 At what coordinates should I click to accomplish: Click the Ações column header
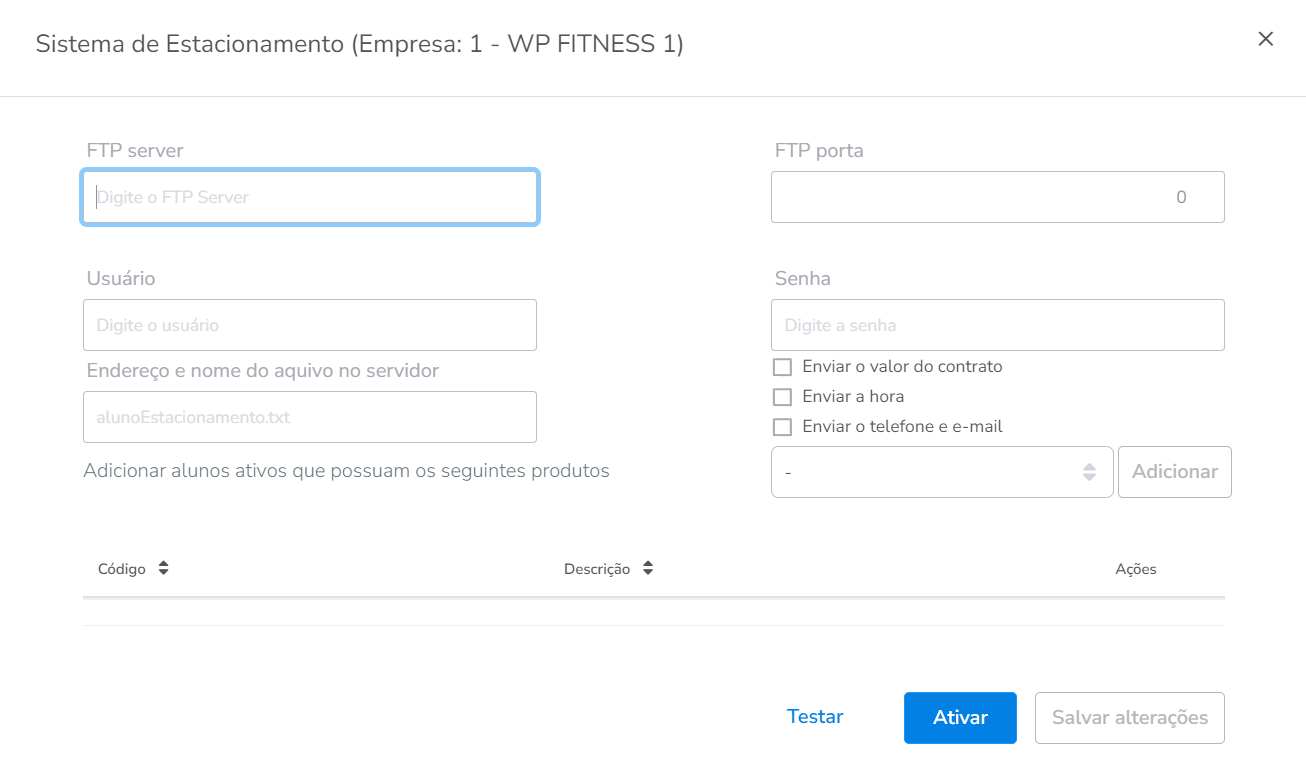(1136, 569)
